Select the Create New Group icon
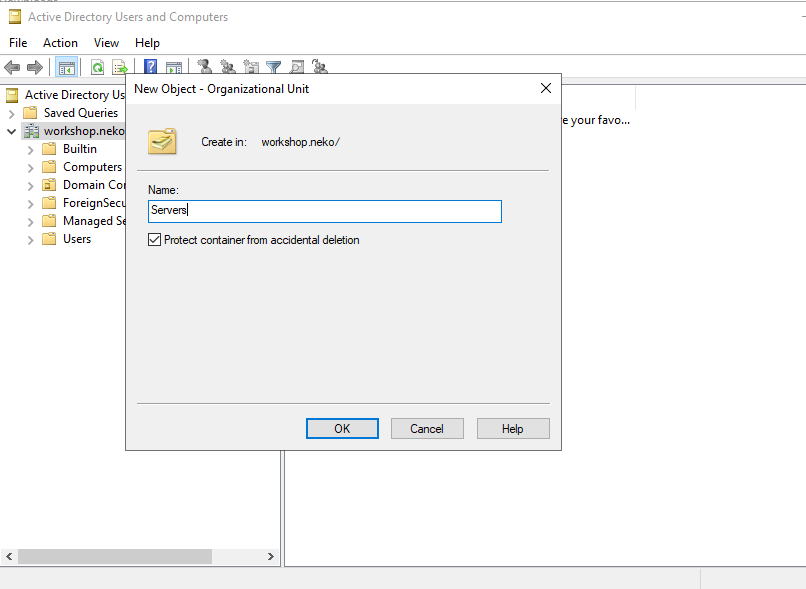Image resolution: width=806 pixels, height=589 pixels. click(x=227, y=67)
